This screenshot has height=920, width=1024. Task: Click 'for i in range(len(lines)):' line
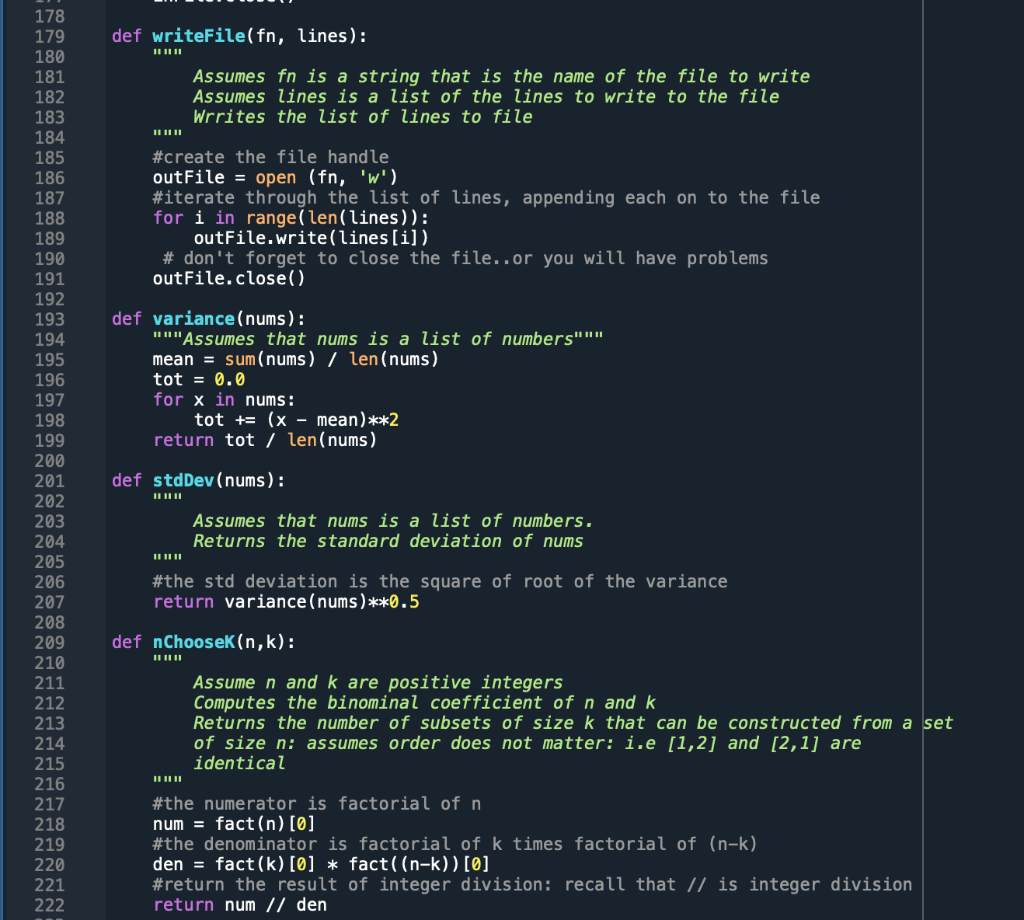291,218
